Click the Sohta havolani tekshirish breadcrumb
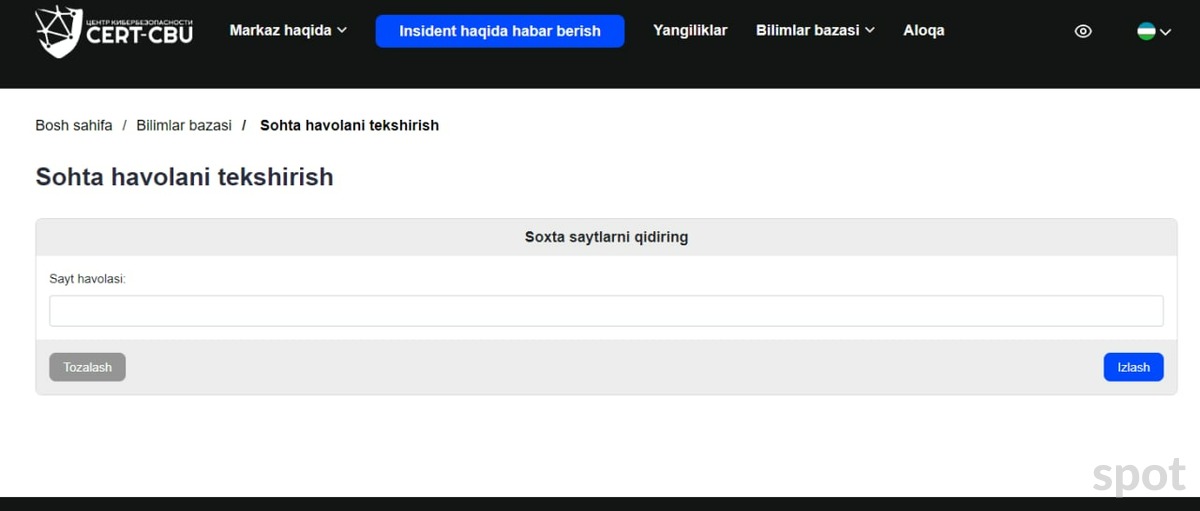Screen dimensions: 1200x511 click(349, 125)
